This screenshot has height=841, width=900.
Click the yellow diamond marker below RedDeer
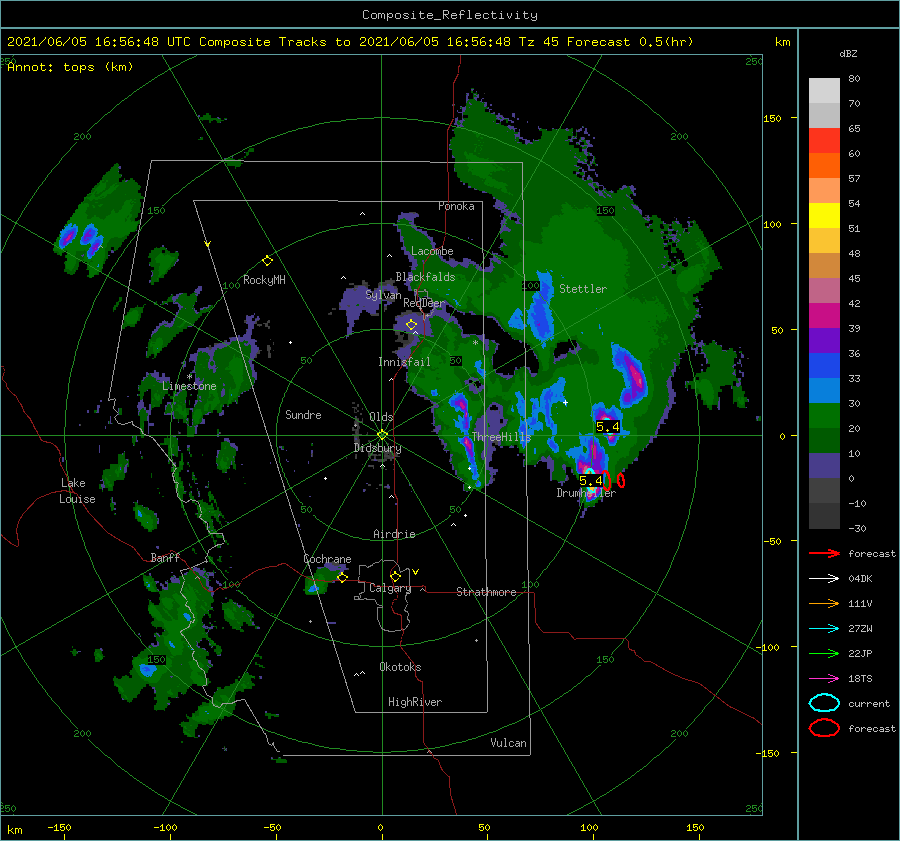[411, 325]
